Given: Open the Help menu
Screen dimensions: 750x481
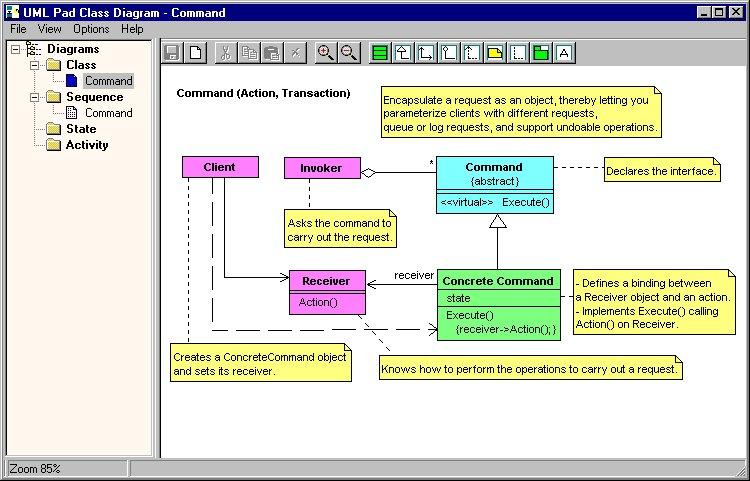Looking at the screenshot, I should [132, 29].
